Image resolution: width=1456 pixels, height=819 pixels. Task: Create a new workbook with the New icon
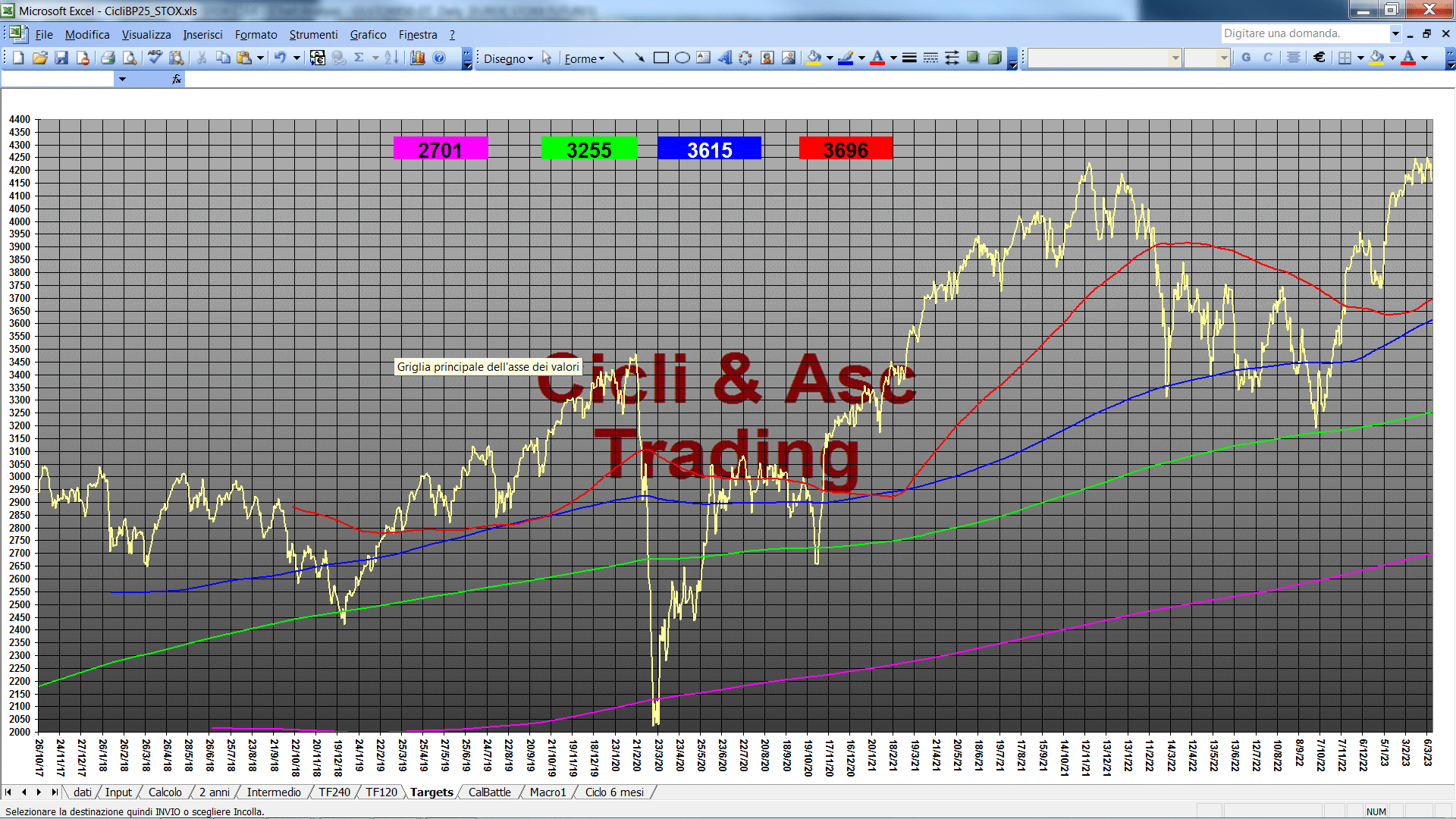pos(18,58)
